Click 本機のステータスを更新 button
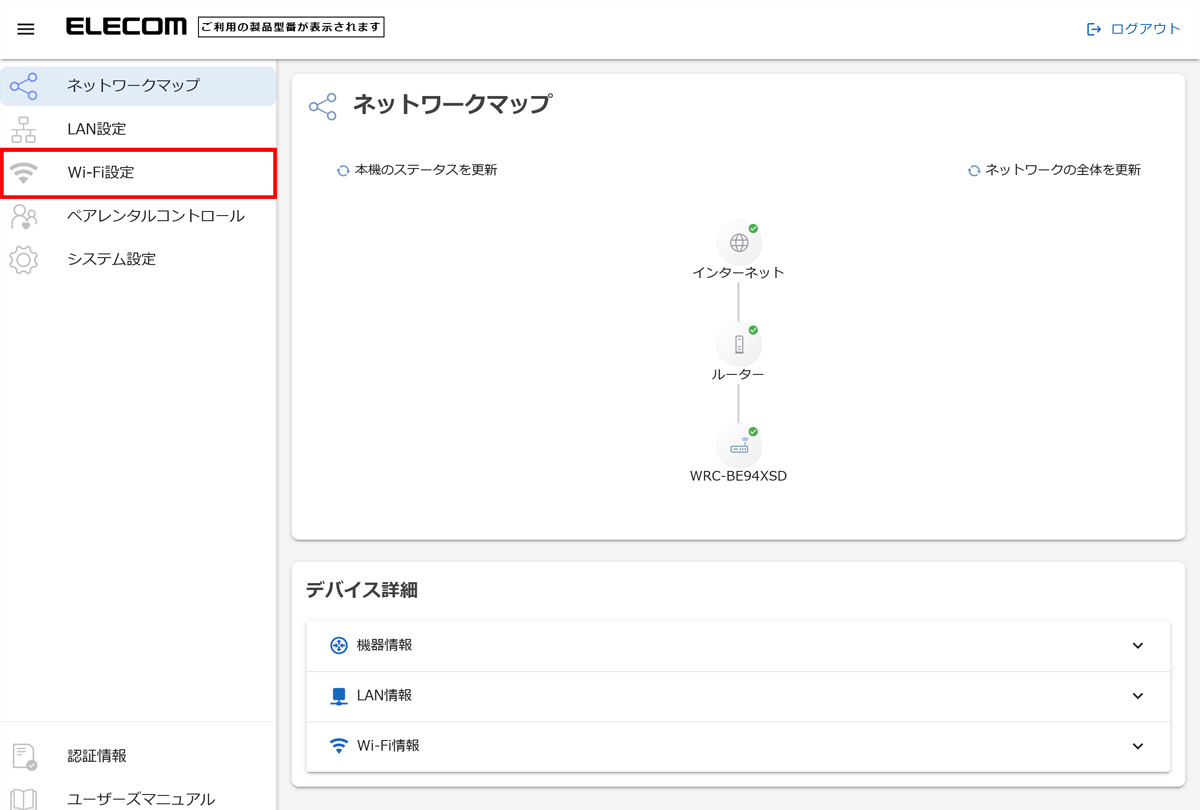Image resolution: width=1200 pixels, height=810 pixels. (417, 170)
